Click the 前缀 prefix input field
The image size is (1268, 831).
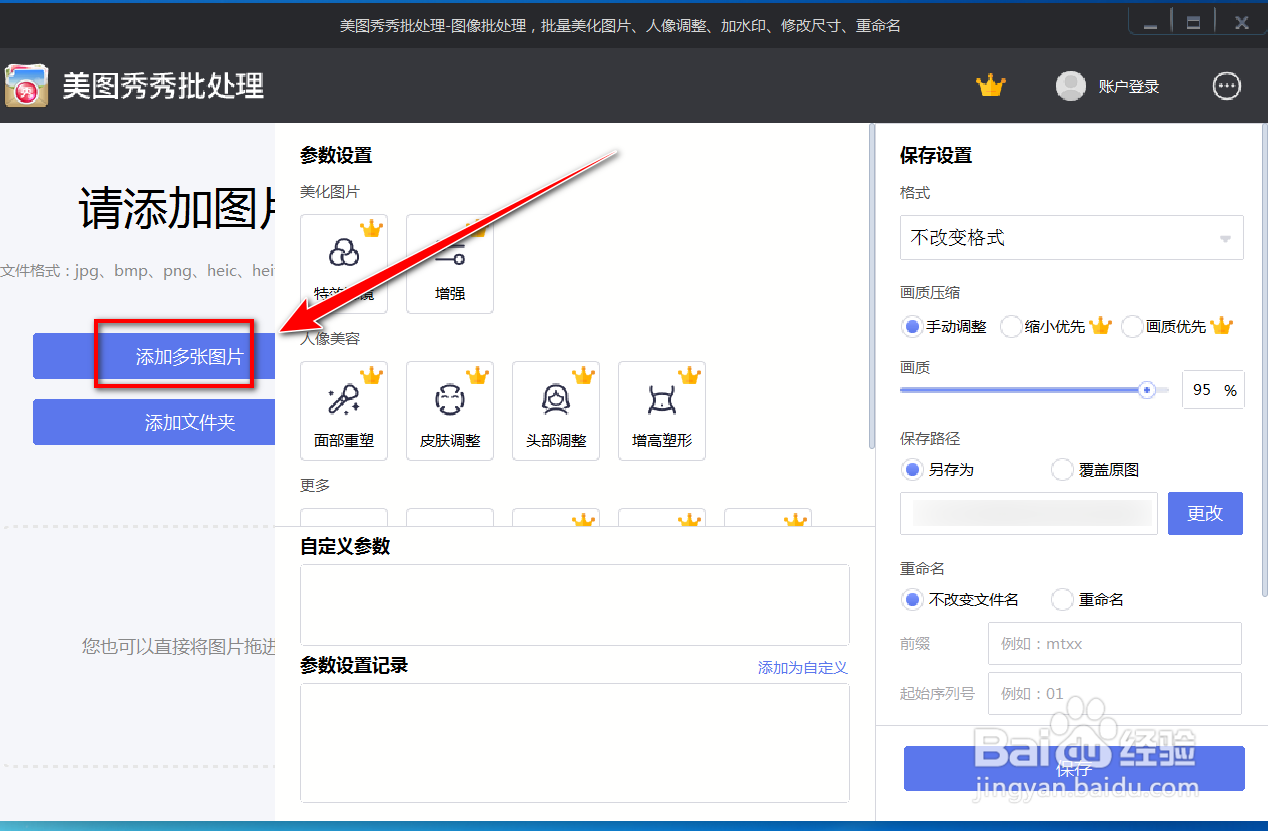(x=1115, y=644)
